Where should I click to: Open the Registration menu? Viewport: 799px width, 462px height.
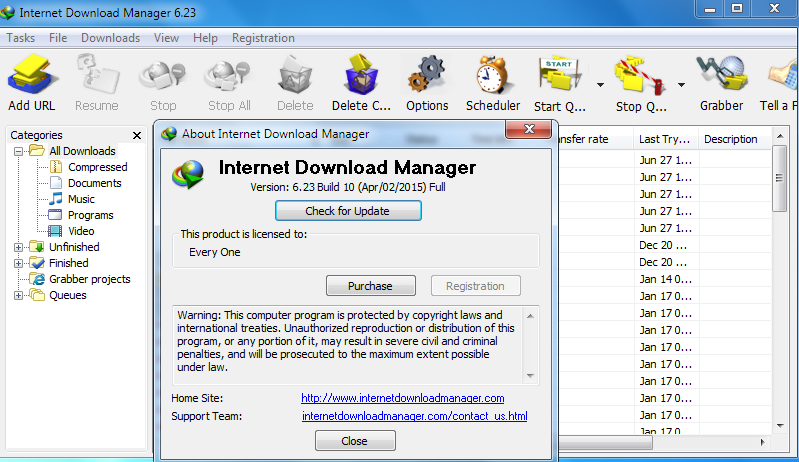[263, 38]
